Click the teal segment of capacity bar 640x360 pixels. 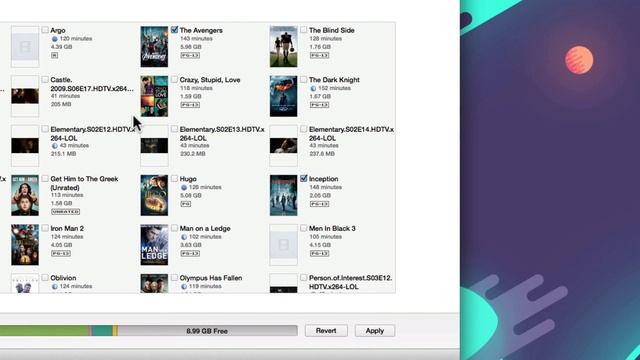(102, 331)
